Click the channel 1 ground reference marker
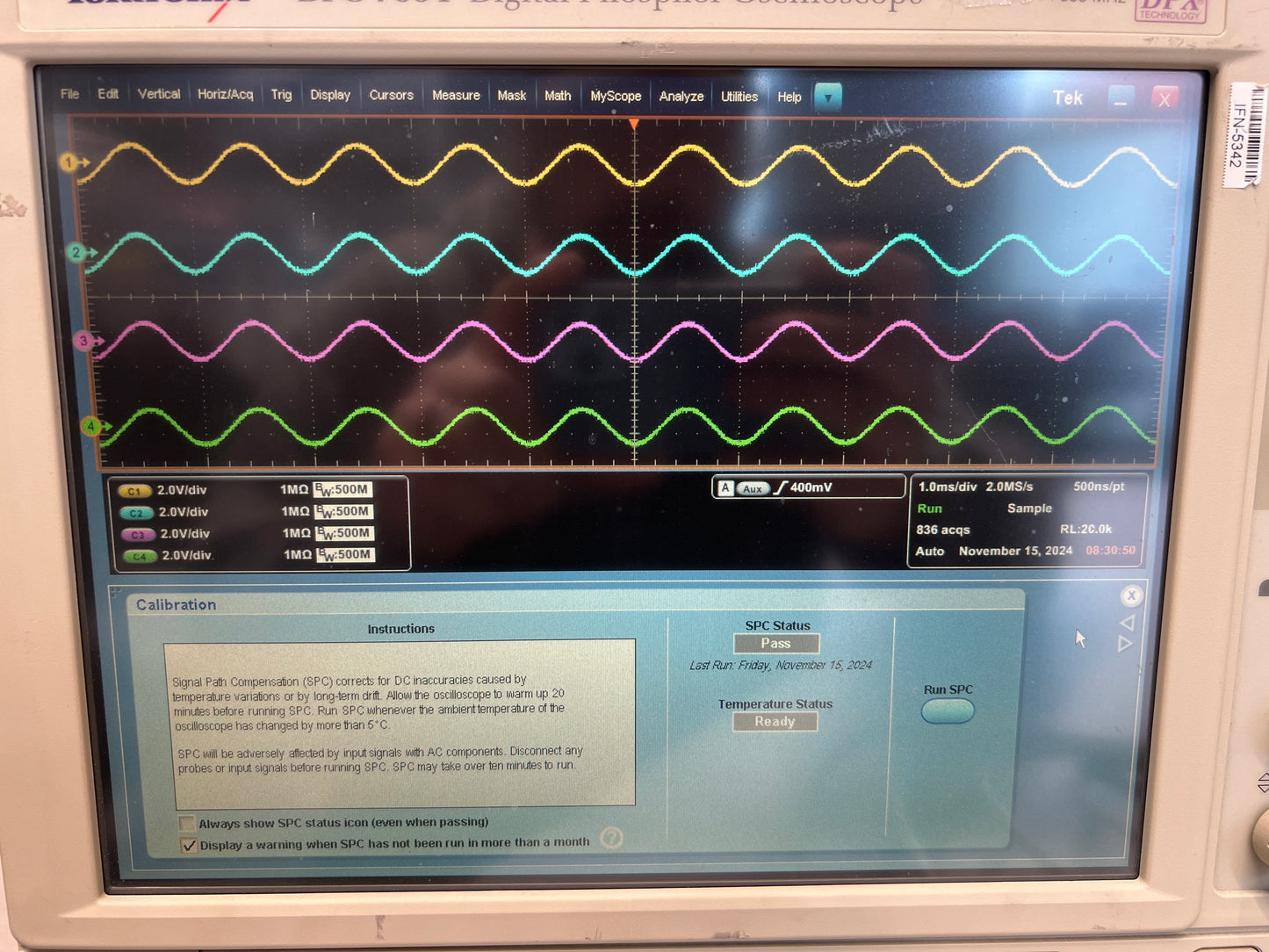 point(73,162)
